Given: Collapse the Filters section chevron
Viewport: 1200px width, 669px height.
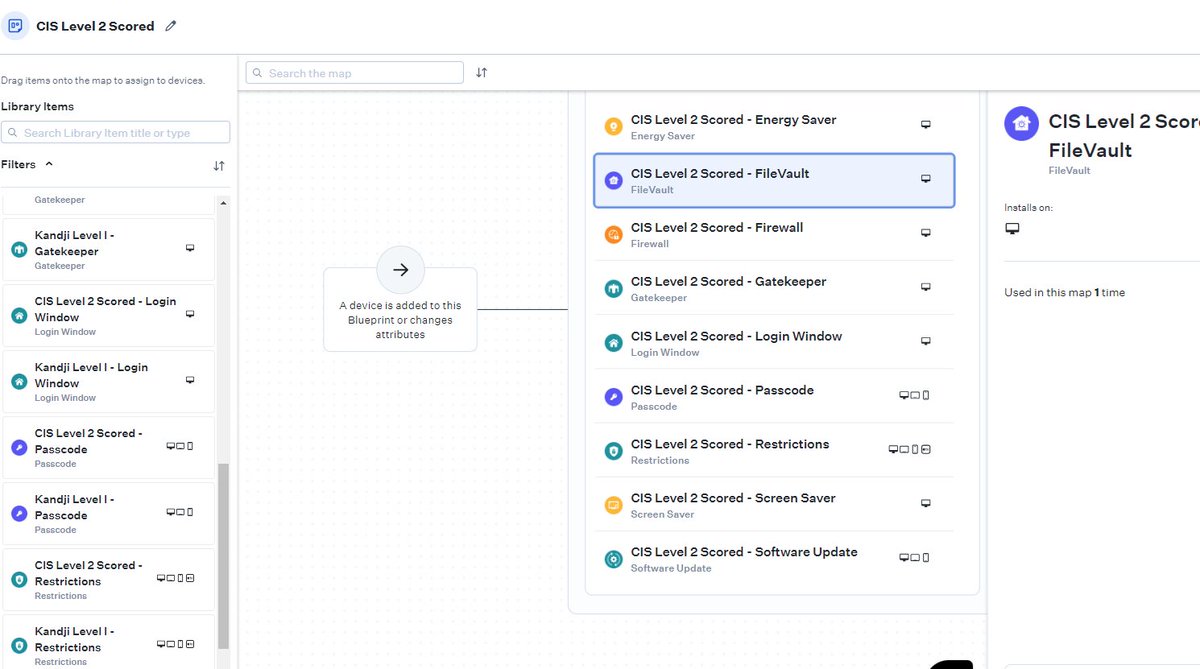Looking at the screenshot, I should (x=50, y=164).
